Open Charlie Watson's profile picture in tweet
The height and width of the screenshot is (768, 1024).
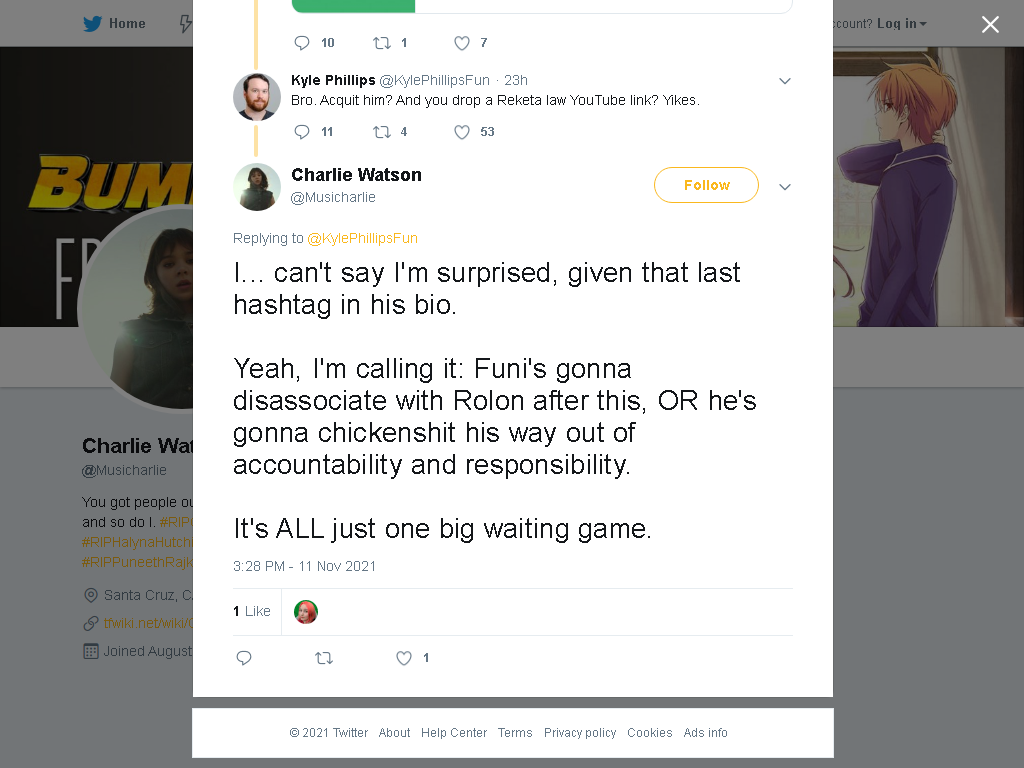point(257,187)
